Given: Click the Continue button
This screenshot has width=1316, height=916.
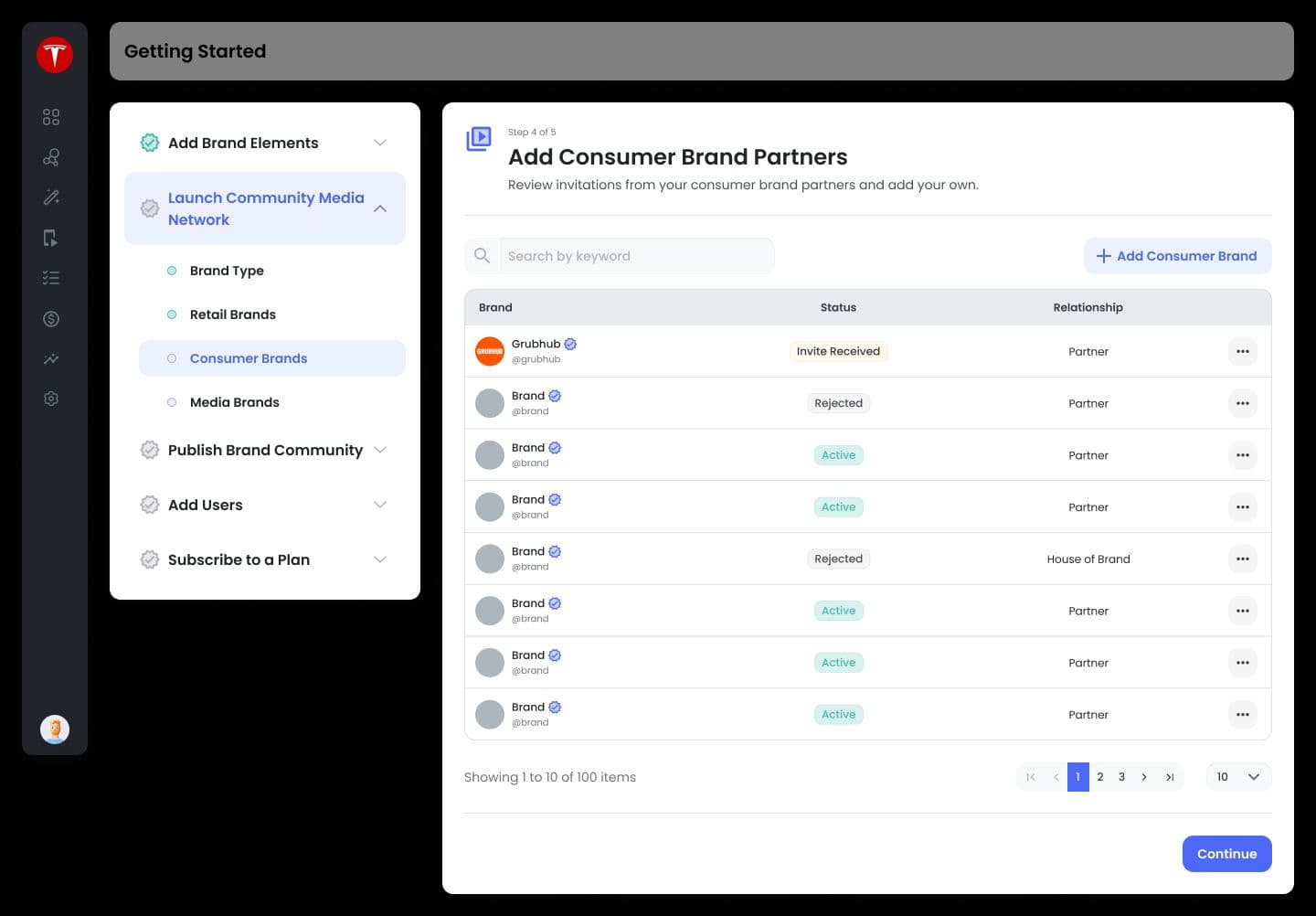Looking at the screenshot, I should click(1226, 854).
